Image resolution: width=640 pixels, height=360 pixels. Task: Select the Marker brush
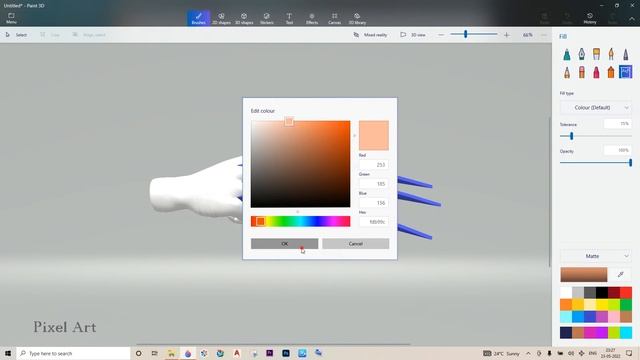[x=567, y=54]
